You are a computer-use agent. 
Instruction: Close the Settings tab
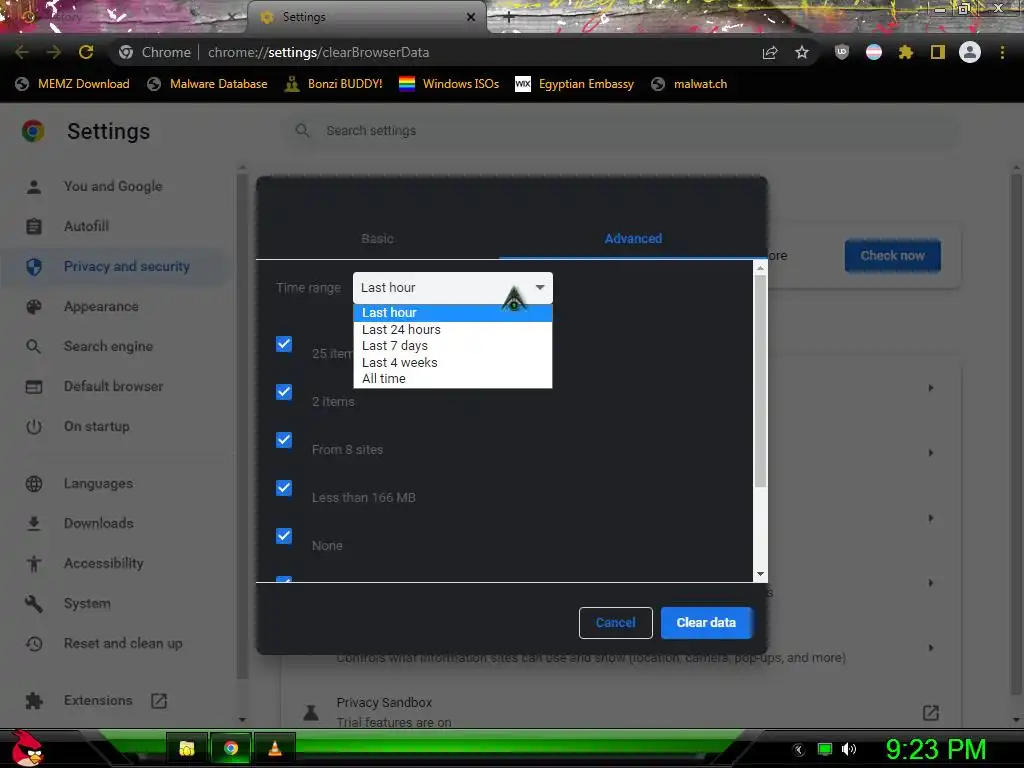tap(471, 17)
